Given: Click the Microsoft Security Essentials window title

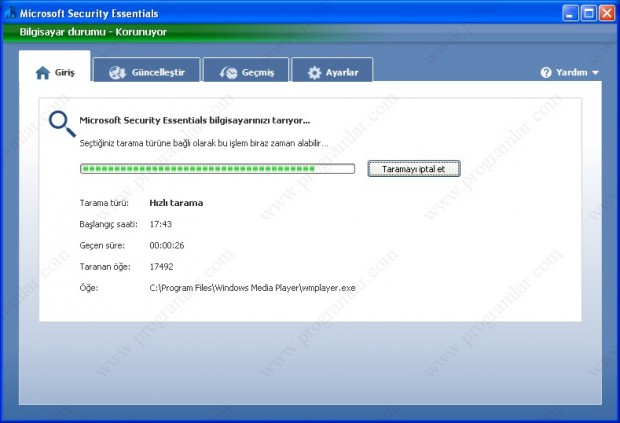Looking at the screenshot, I should tap(89, 13).
